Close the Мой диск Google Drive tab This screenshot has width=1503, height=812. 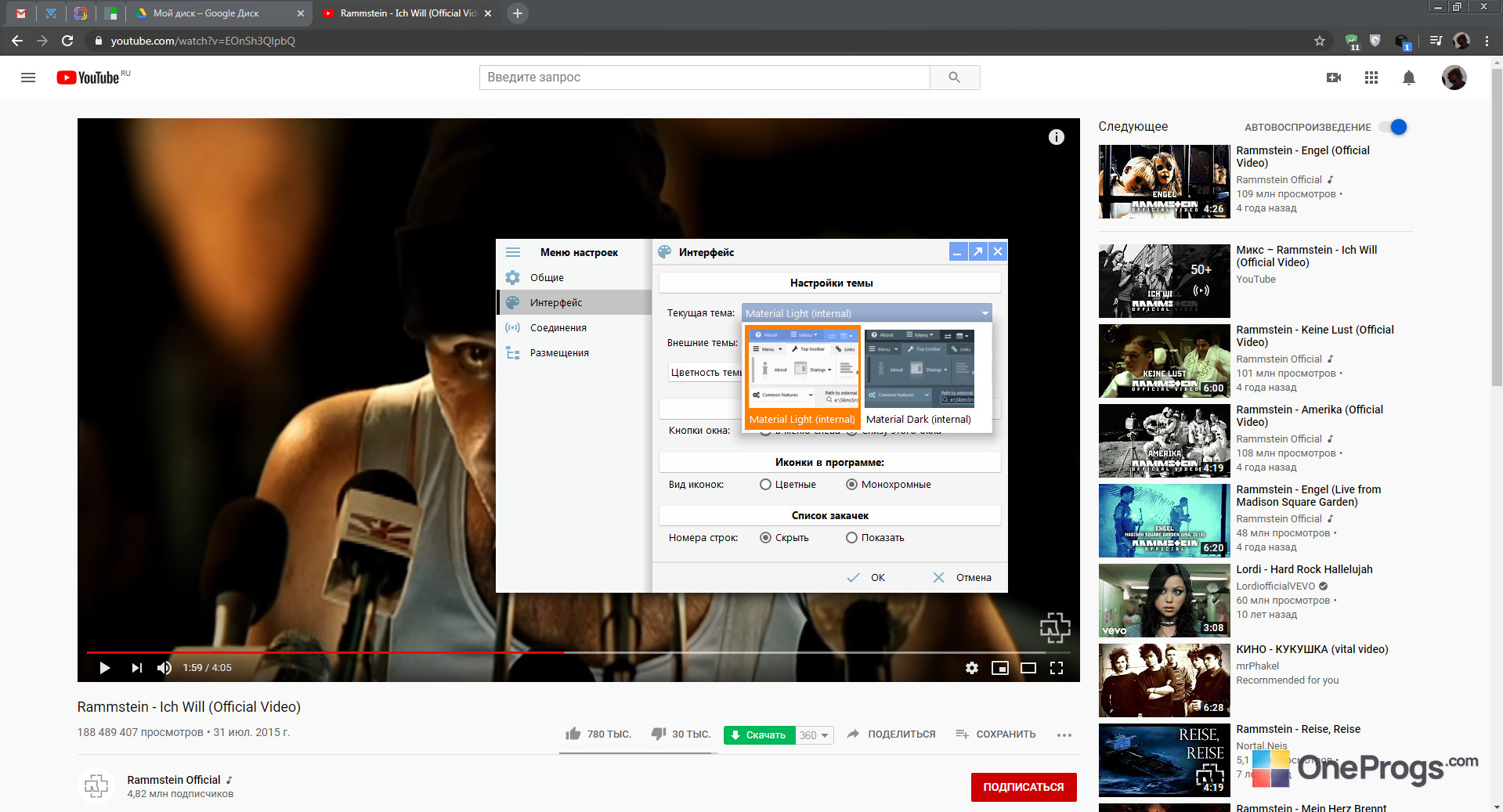pos(301,13)
